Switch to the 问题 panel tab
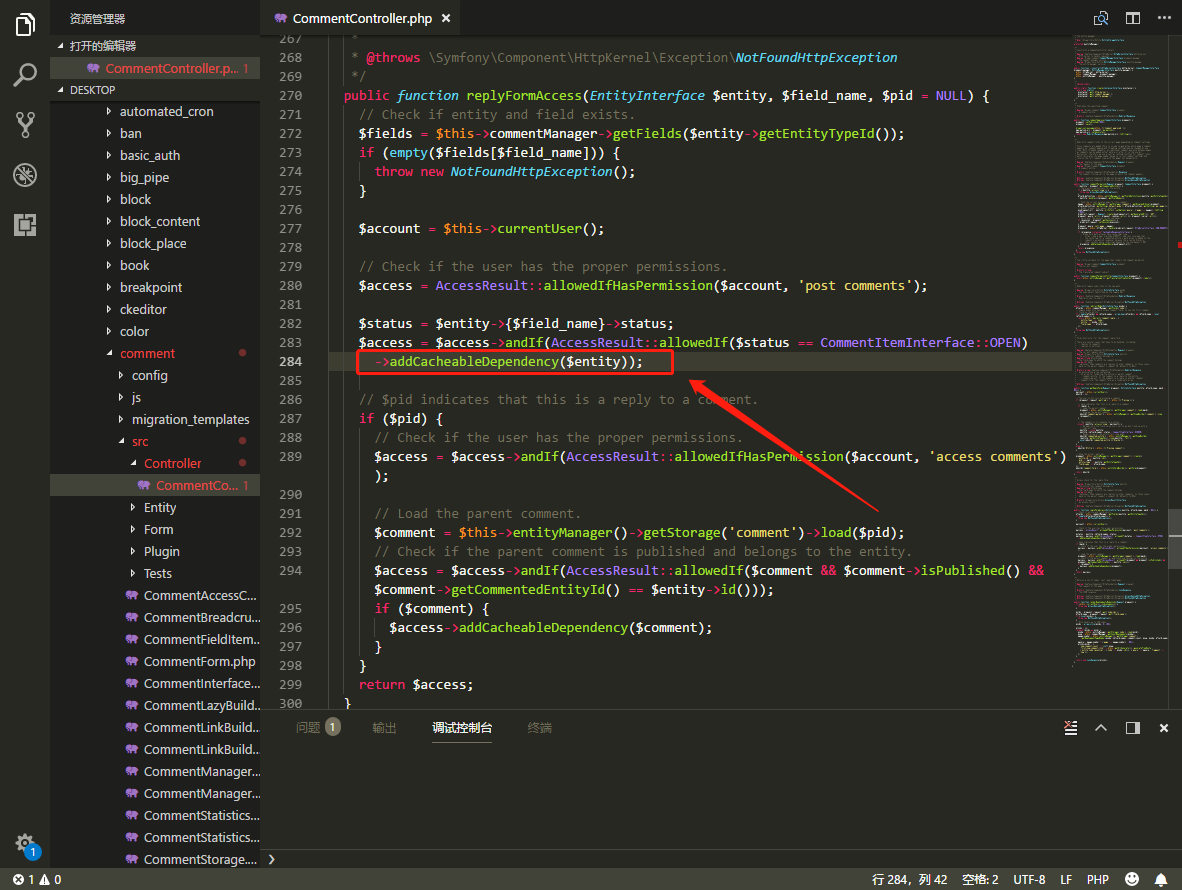 pyautogui.click(x=318, y=727)
